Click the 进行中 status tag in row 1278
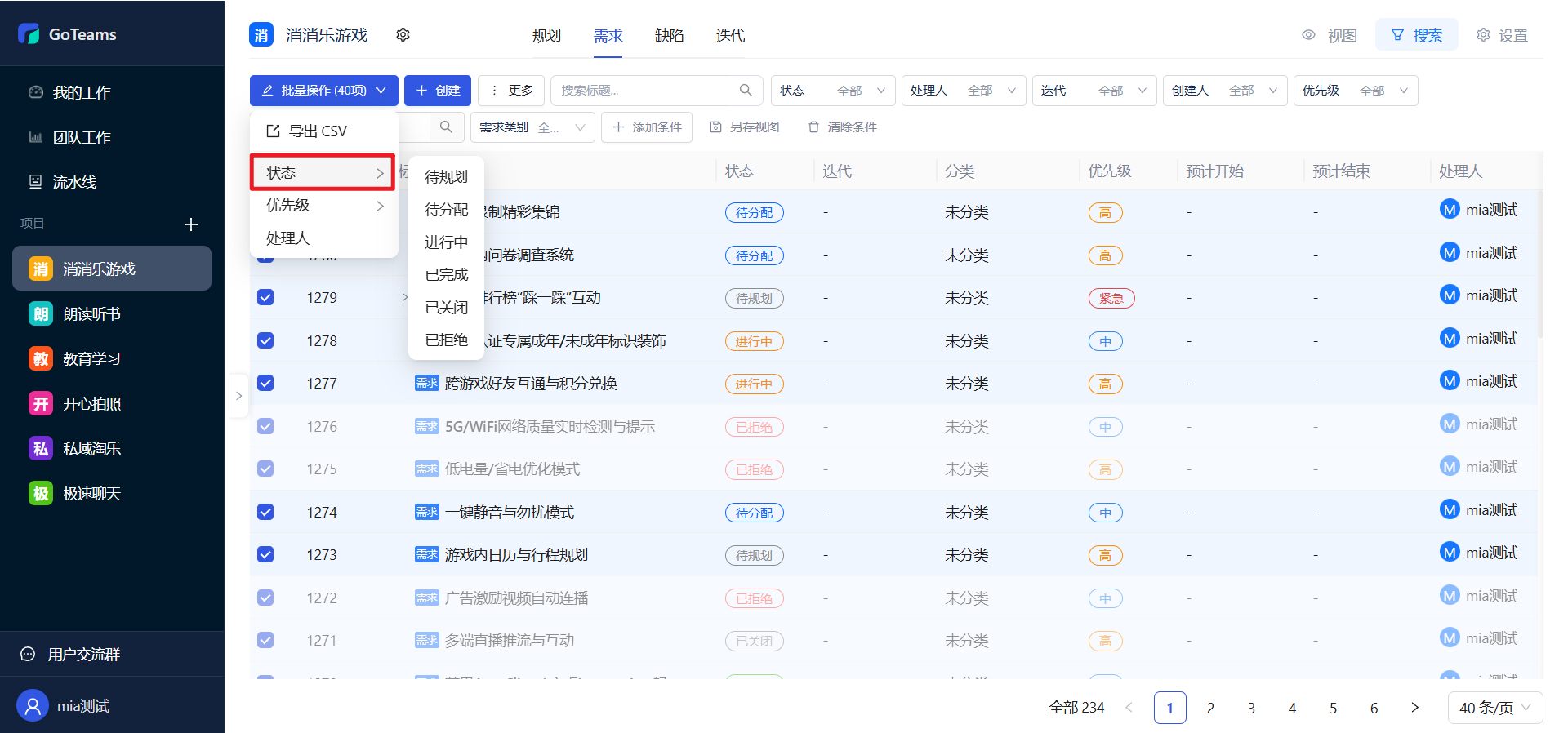 (x=754, y=341)
